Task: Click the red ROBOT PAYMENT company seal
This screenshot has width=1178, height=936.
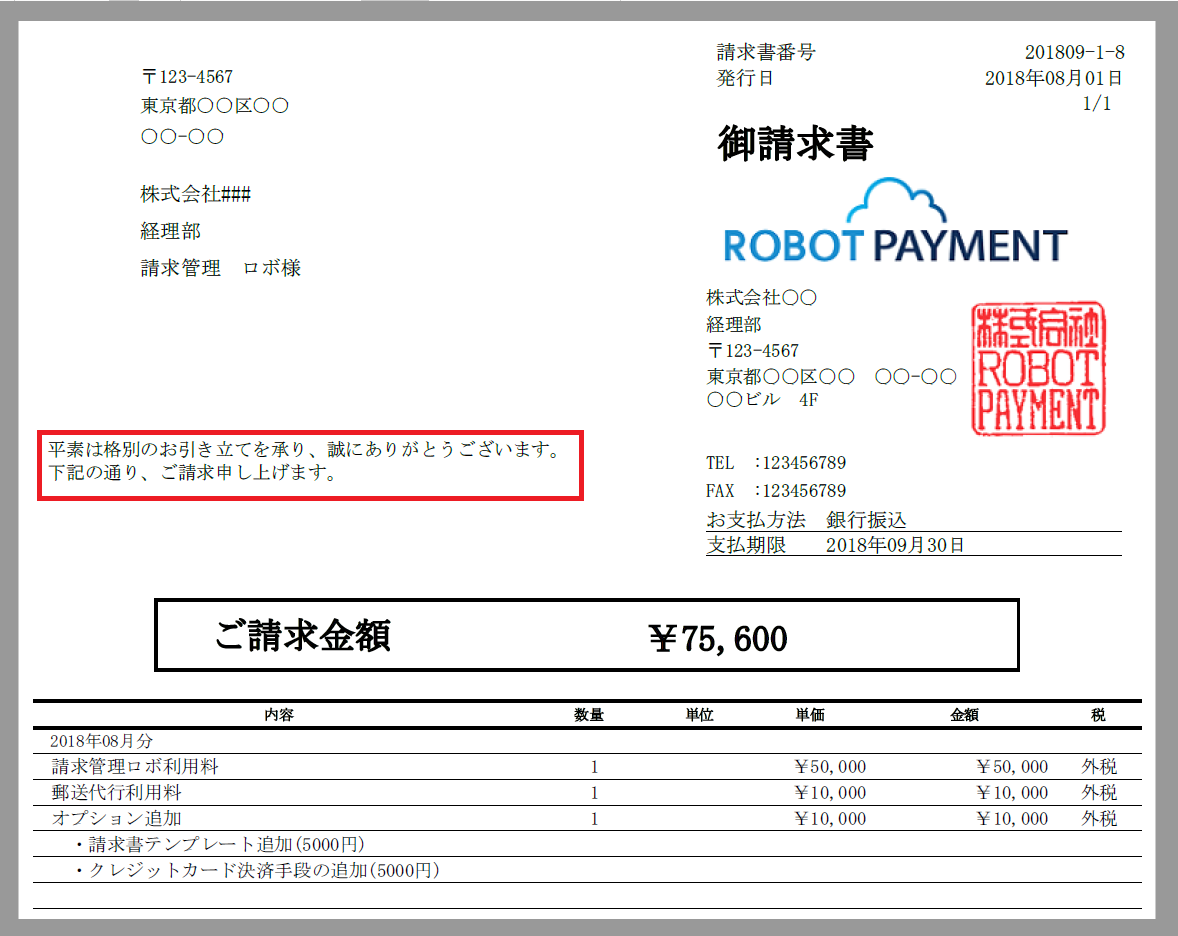Action: (1038, 369)
